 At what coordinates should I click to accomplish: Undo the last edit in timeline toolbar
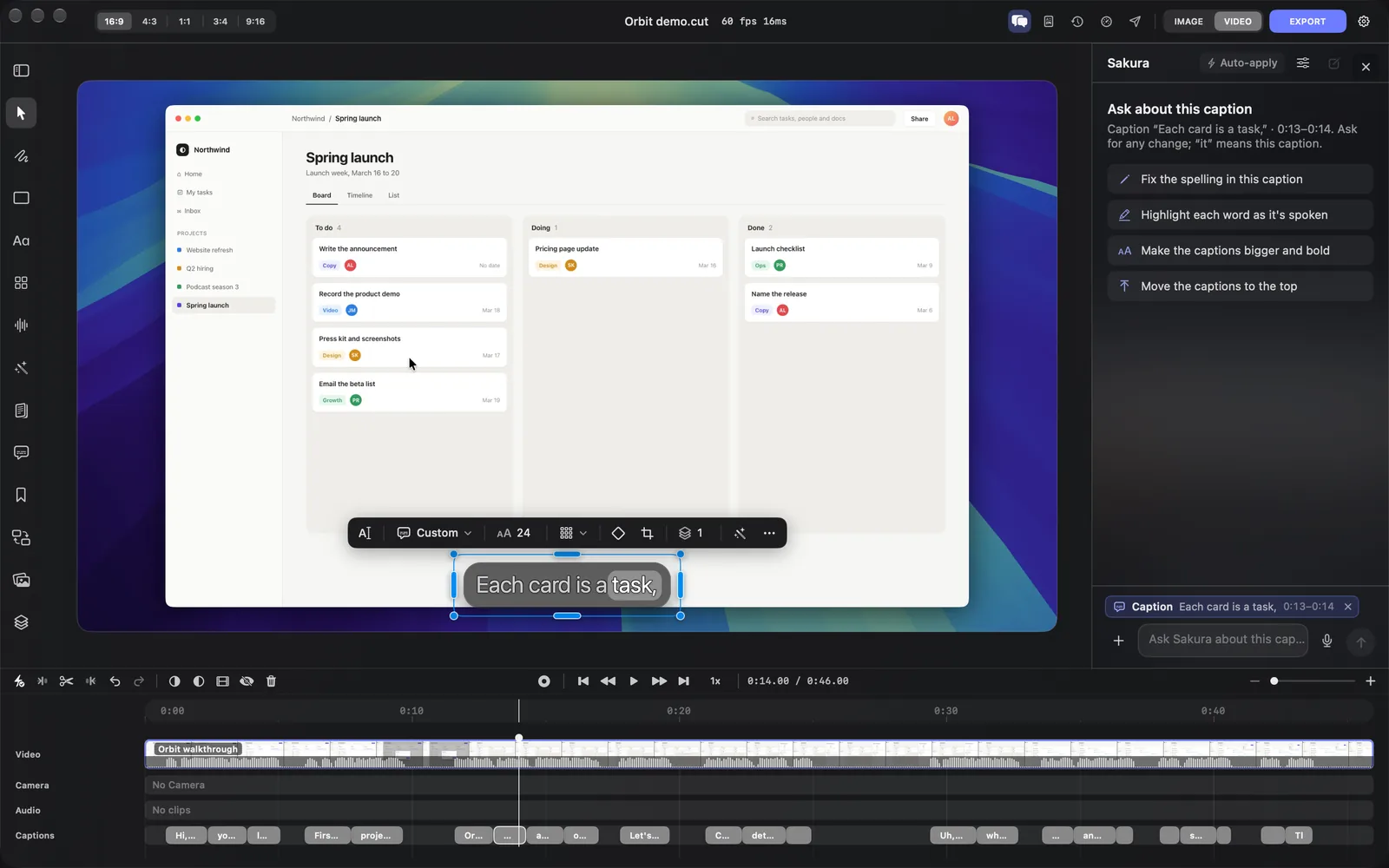coord(115,681)
